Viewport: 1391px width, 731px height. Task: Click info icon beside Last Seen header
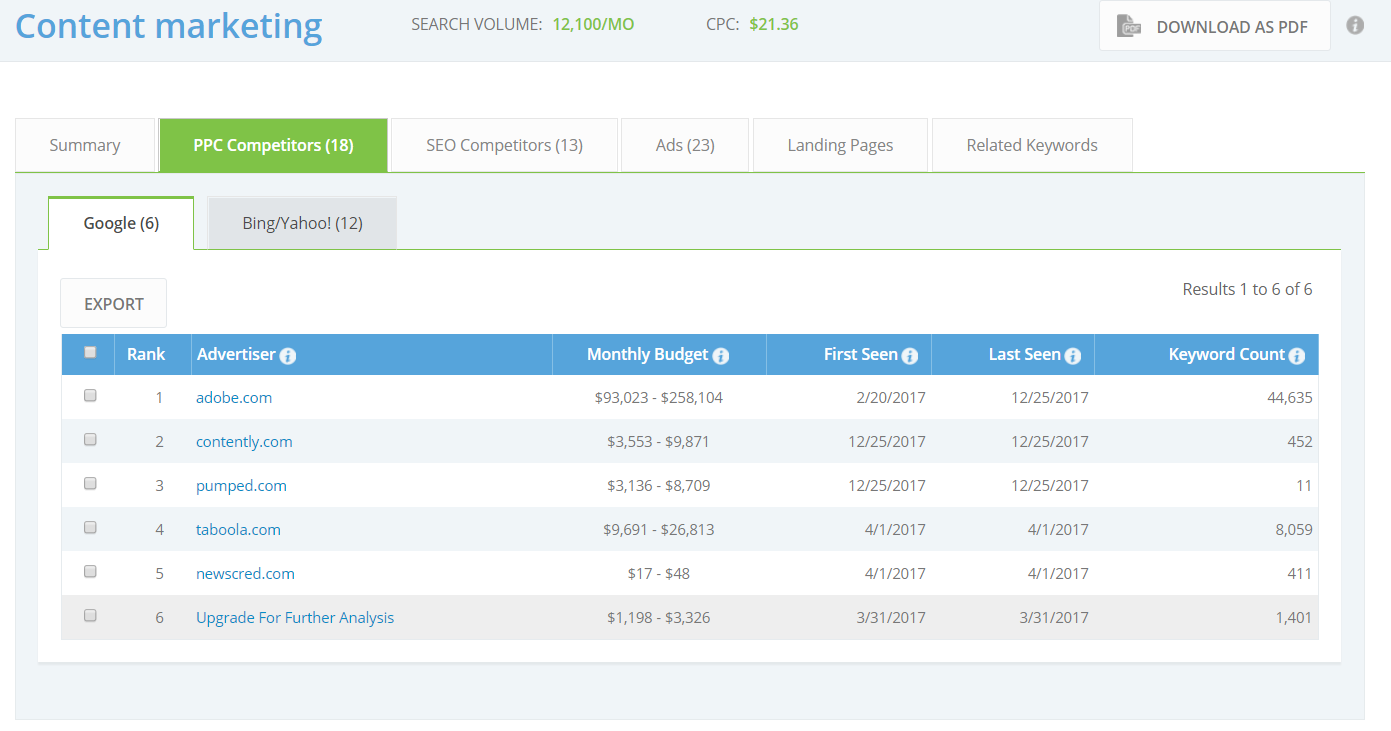pyautogui.click(x=1073, y=356)
